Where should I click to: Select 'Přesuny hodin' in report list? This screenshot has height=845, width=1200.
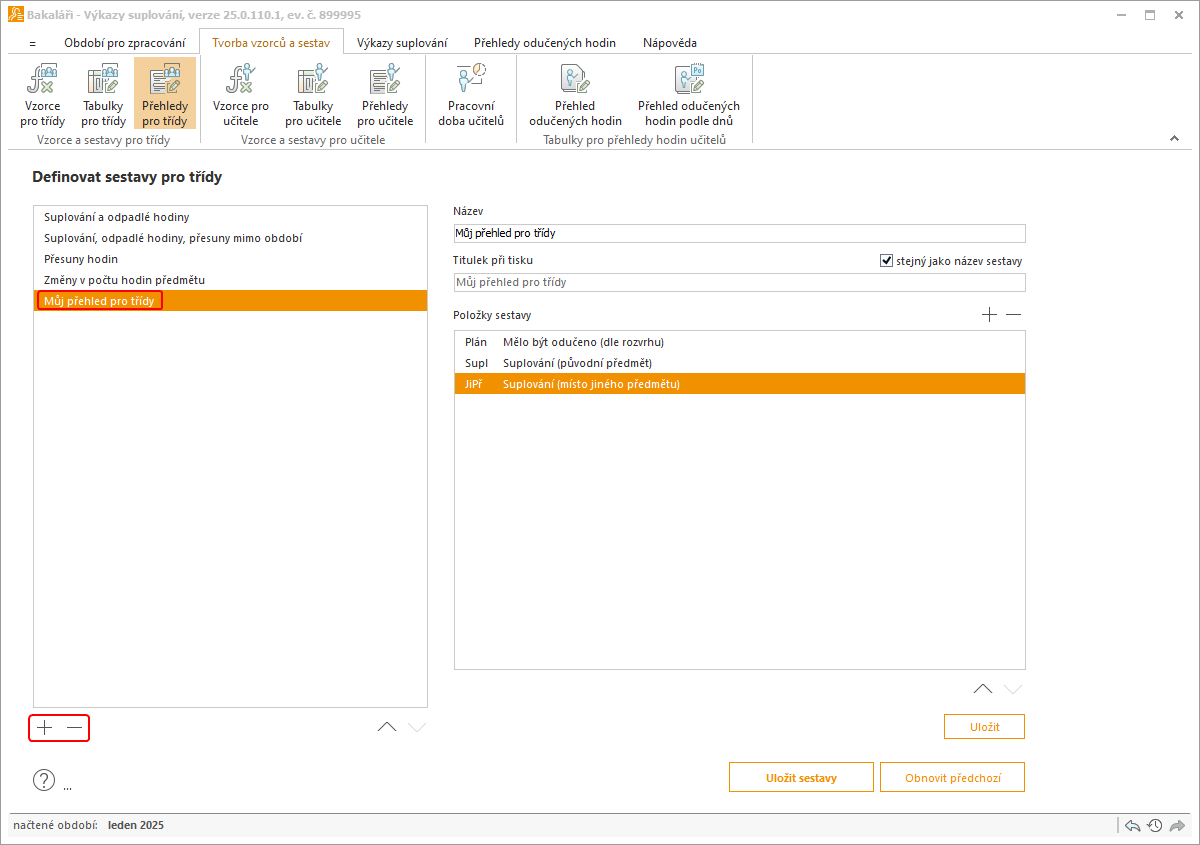81,259
